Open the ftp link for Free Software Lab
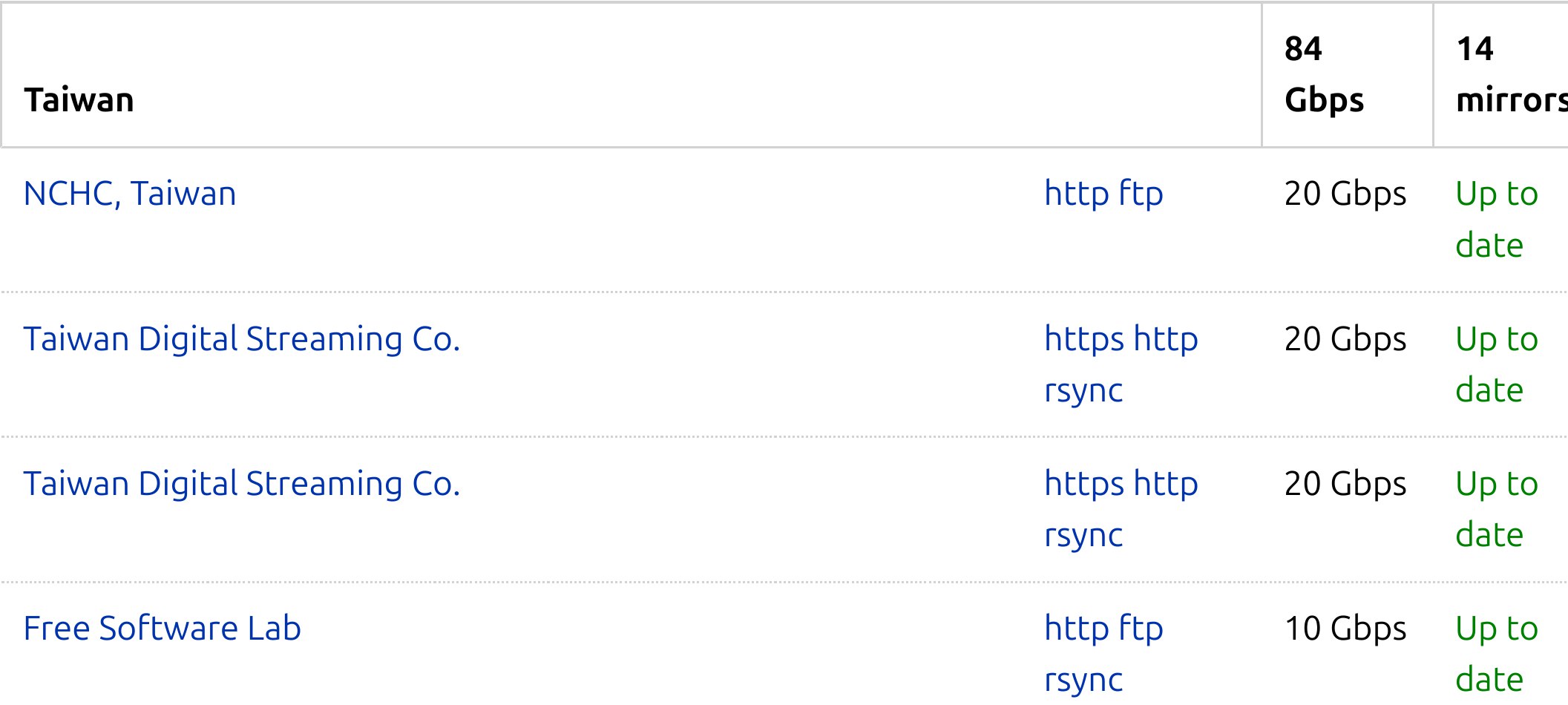The height and width of the screenshot is (705, 1568). point(1141,629)
